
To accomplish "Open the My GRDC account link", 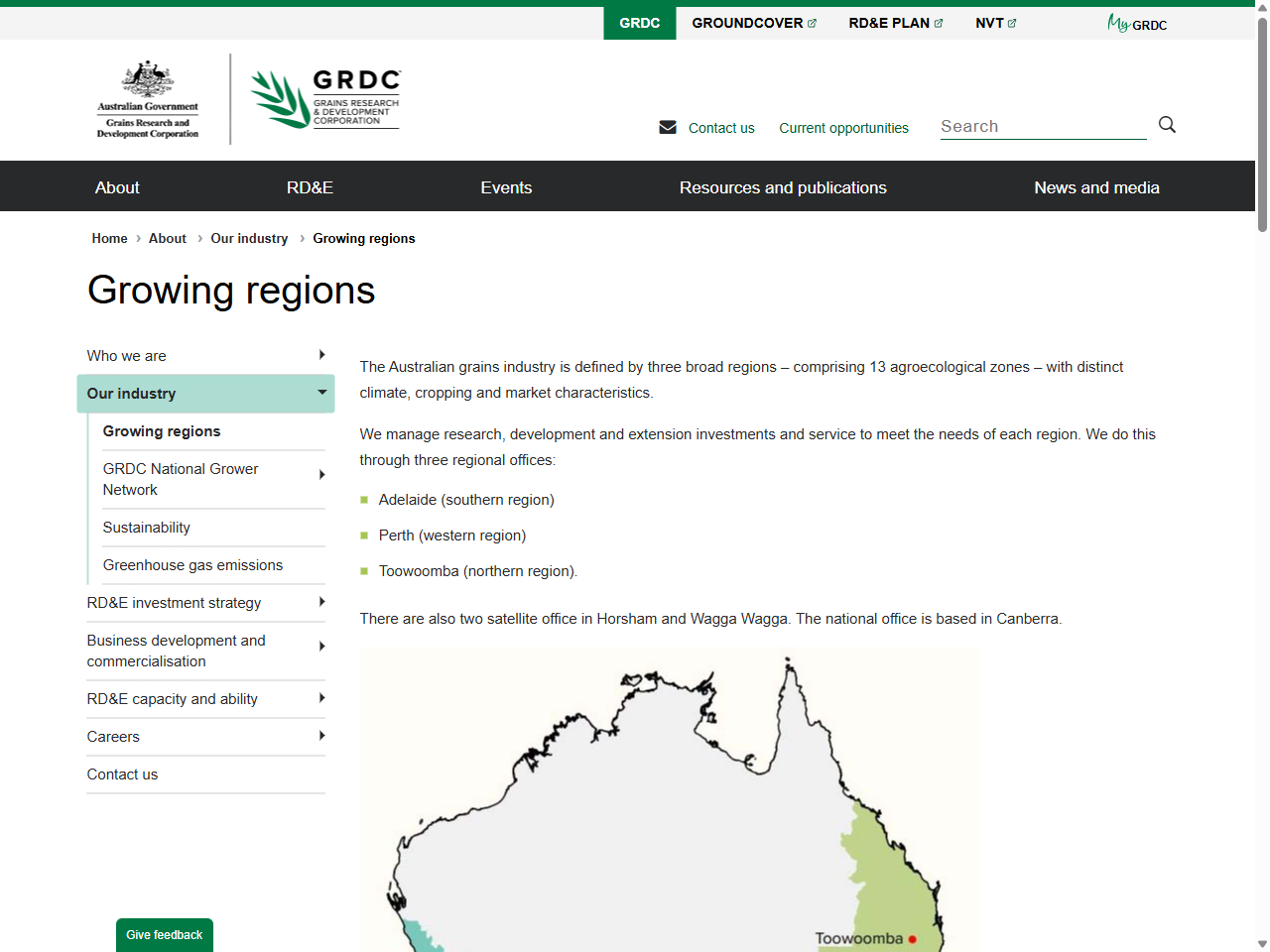I will (1137, 23).
